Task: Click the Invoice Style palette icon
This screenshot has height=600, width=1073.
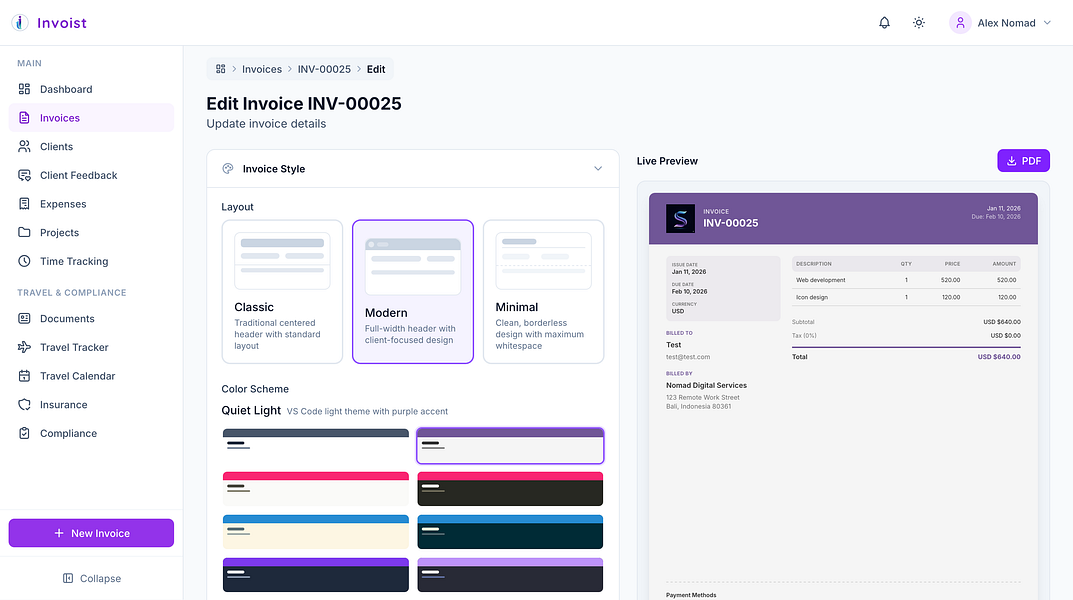Action: pyautogui.click(x=228, y=169)
